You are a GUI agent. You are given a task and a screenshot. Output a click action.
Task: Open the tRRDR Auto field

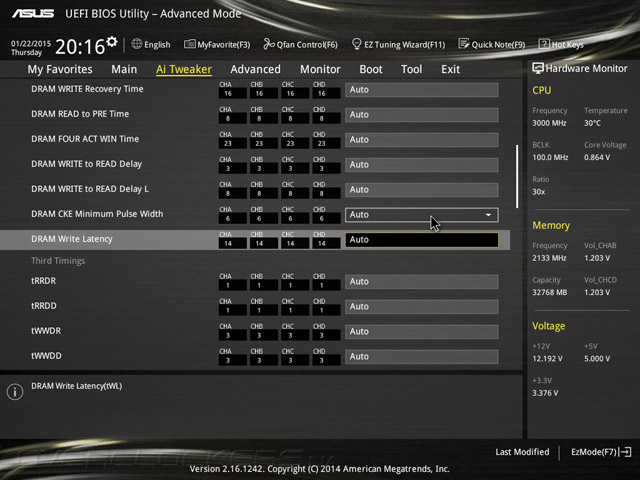tap(422, 282)
